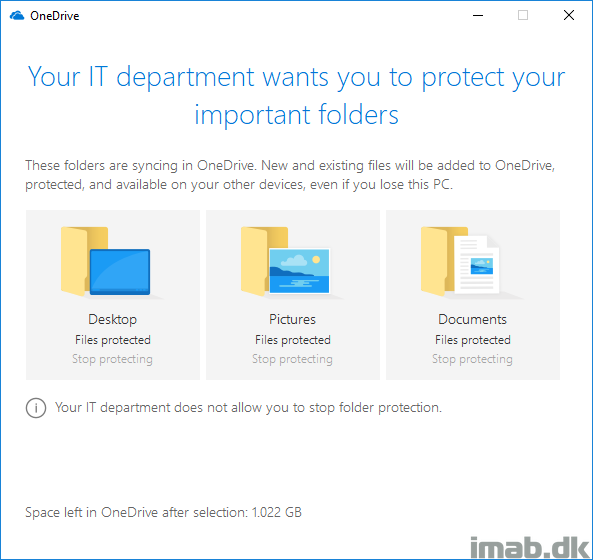Stop protecting the Pictures folder
This screenshot has height=560, width=593.
(x=292, y=359)
